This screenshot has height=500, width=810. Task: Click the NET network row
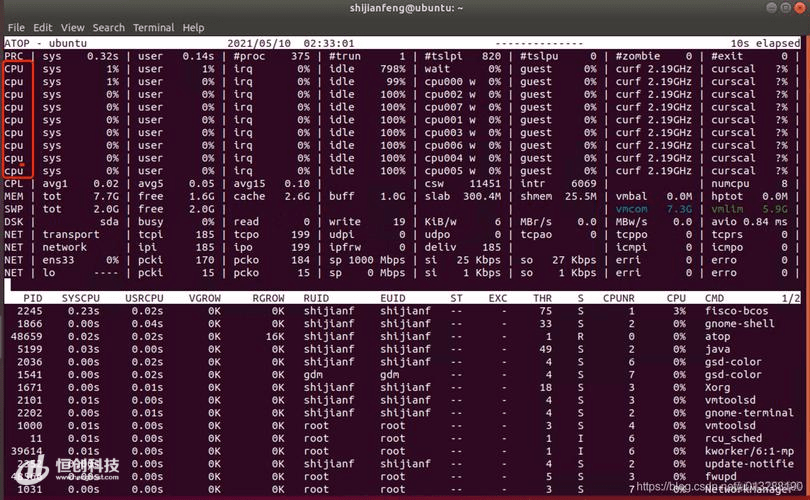point(402,247)
